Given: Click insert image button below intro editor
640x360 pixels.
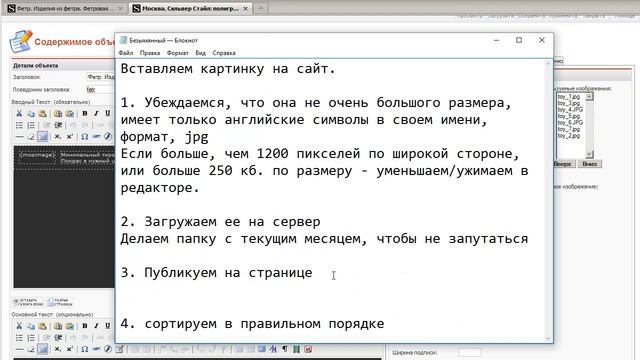Looking at the screenshot, I should point(28,302).
